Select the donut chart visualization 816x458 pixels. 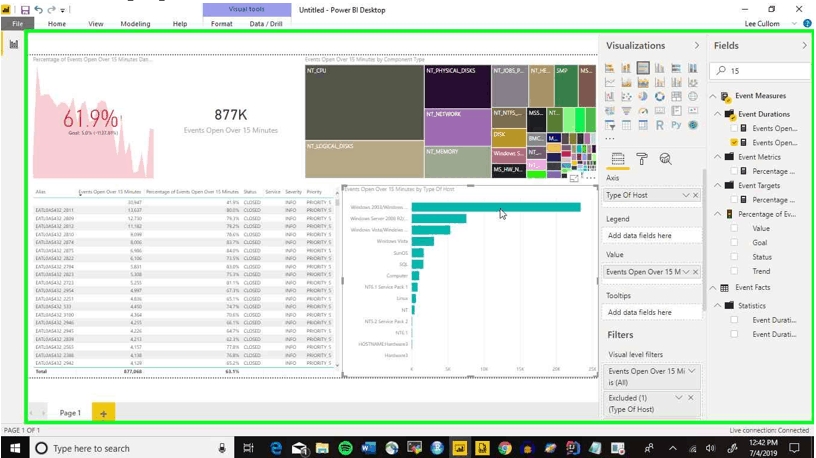659,96
